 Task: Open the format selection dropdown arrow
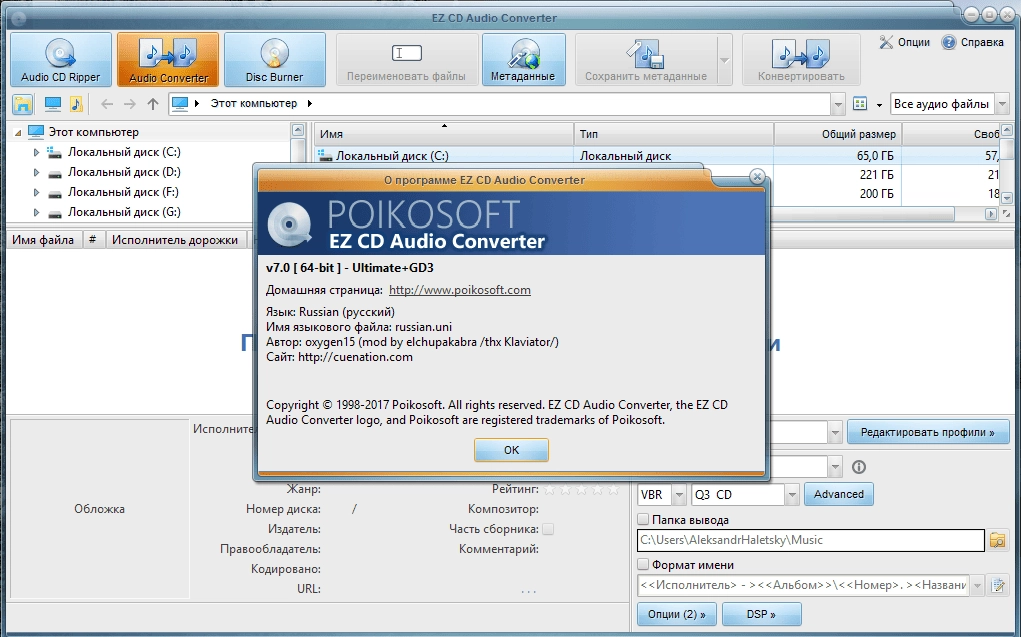coord(835,467)
